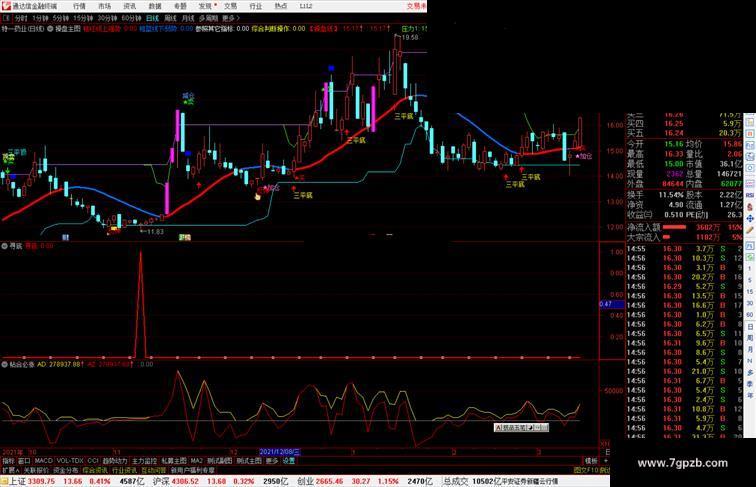Open the 发现 menu
756x487 pixels.
205,6
